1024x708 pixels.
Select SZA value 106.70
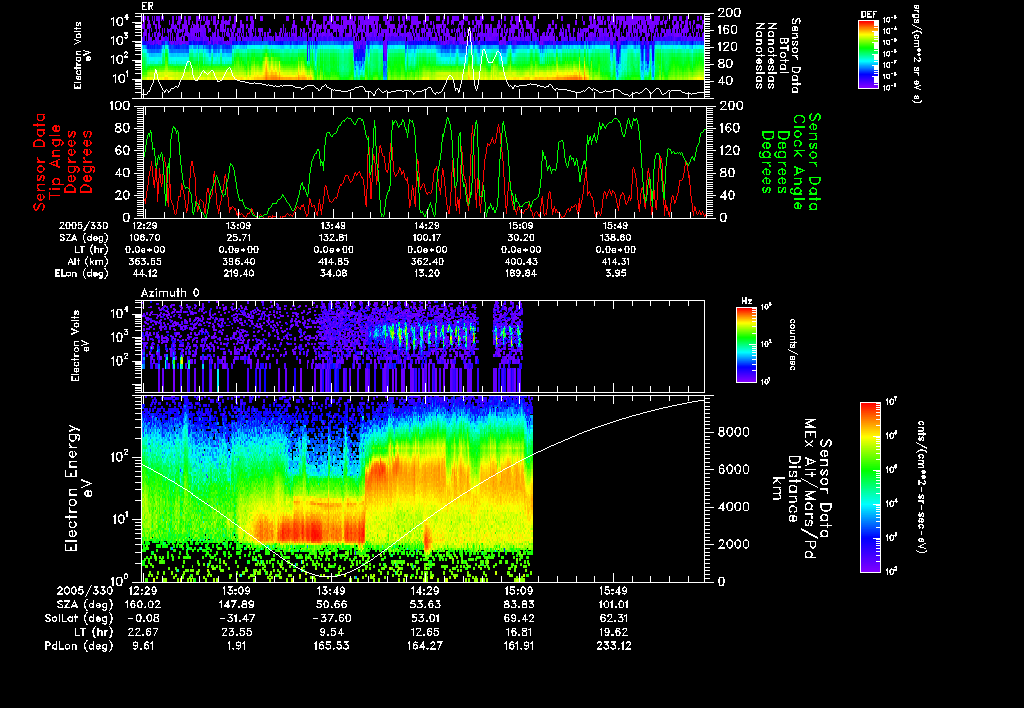pyautogui.click(x=146, y=238)
